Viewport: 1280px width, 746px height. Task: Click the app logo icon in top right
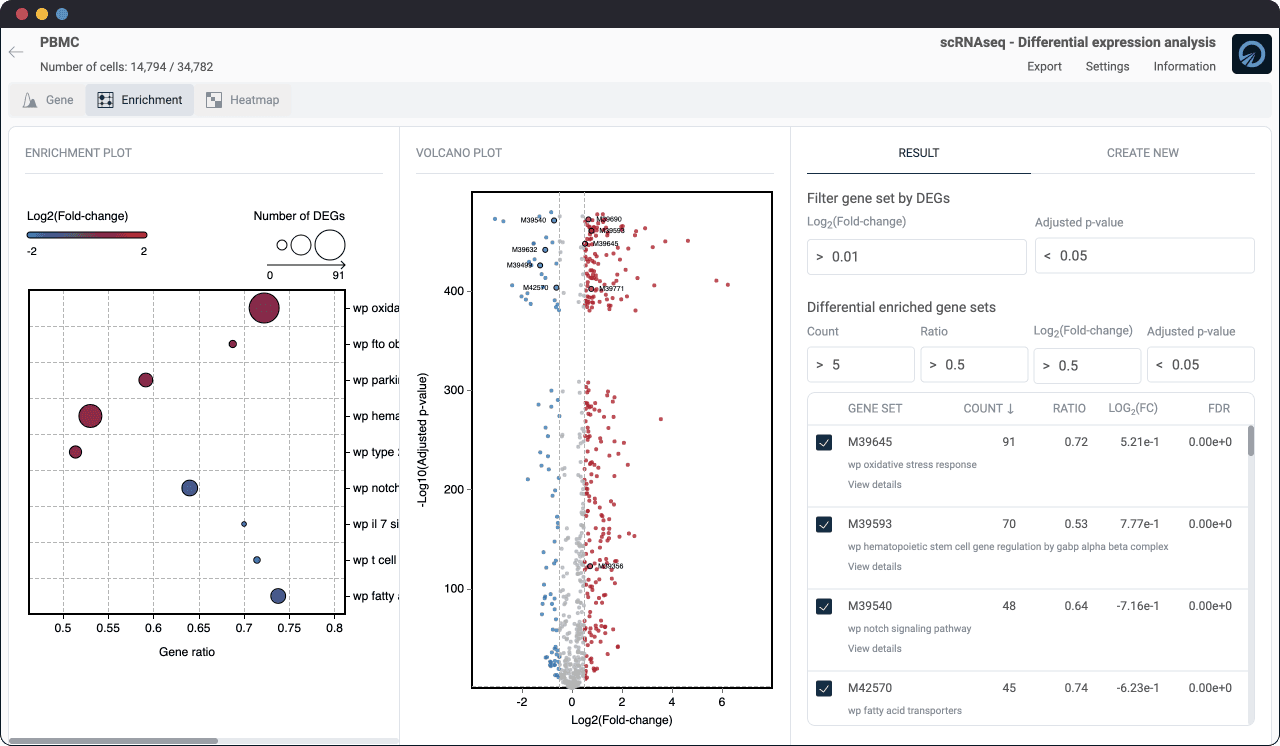coord(1251,54)
